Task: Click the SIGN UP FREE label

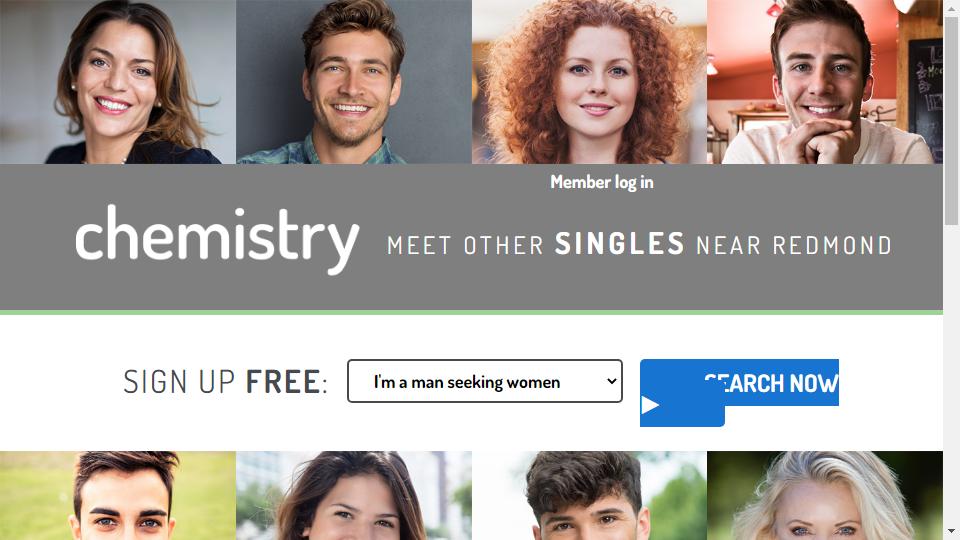Action: click(225, 381)
